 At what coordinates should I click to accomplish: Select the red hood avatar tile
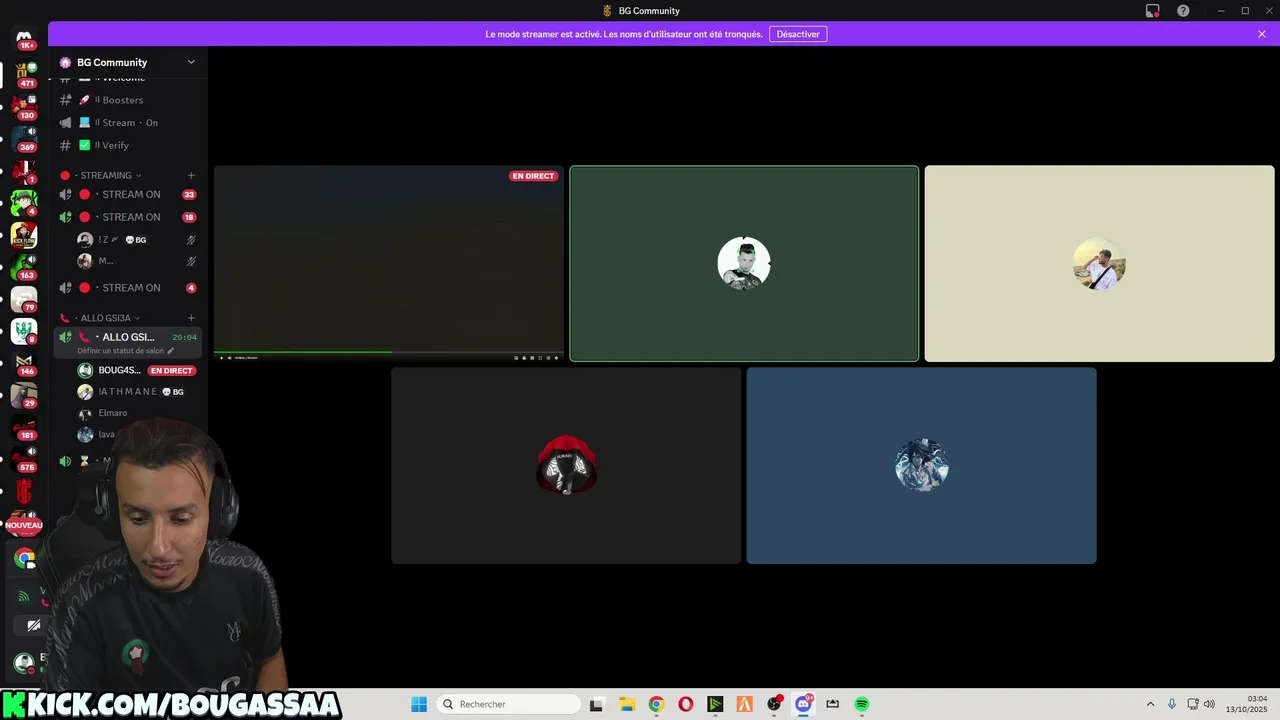[x=566, y=466]
